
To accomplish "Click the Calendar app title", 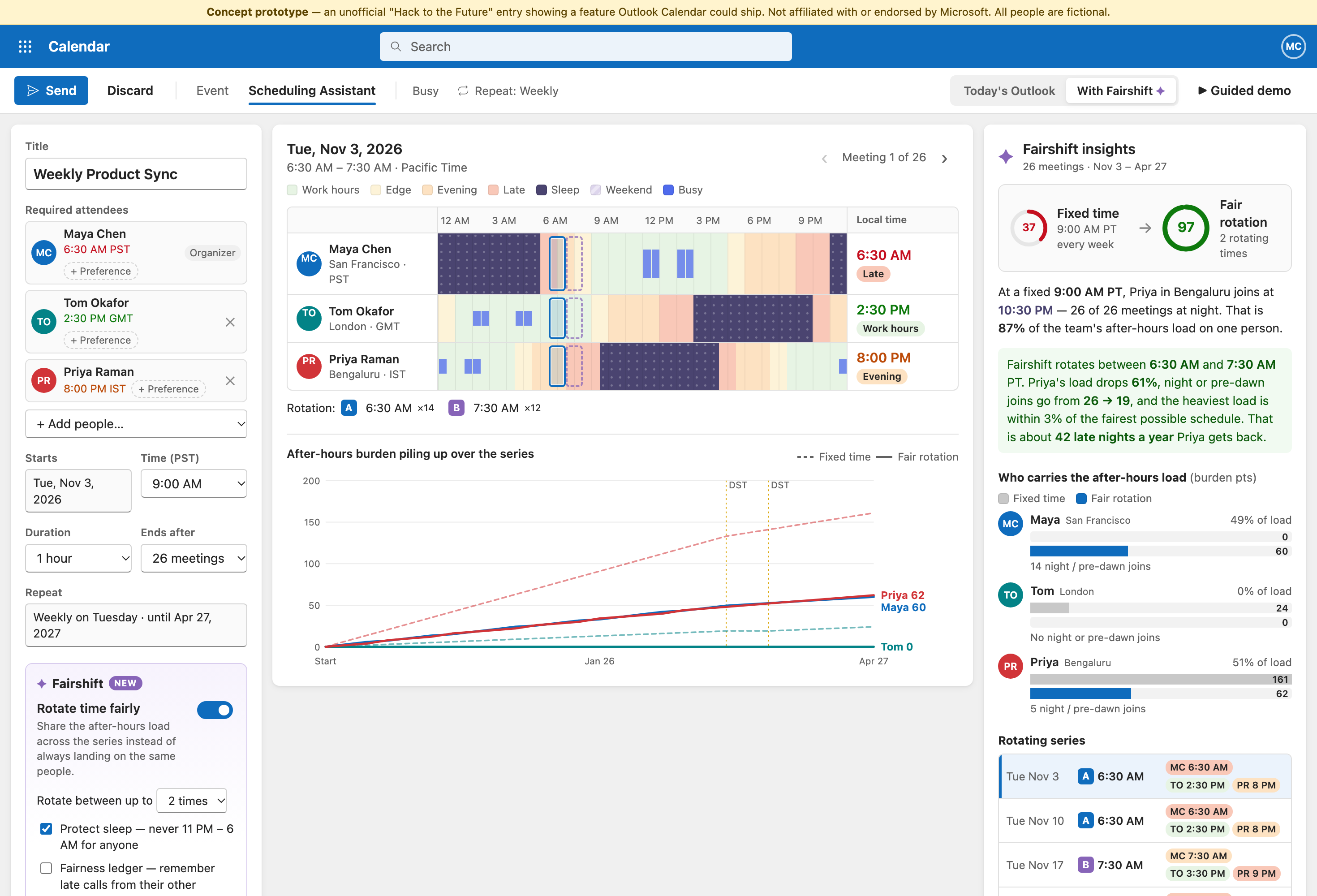I will (x=79, y=47).
